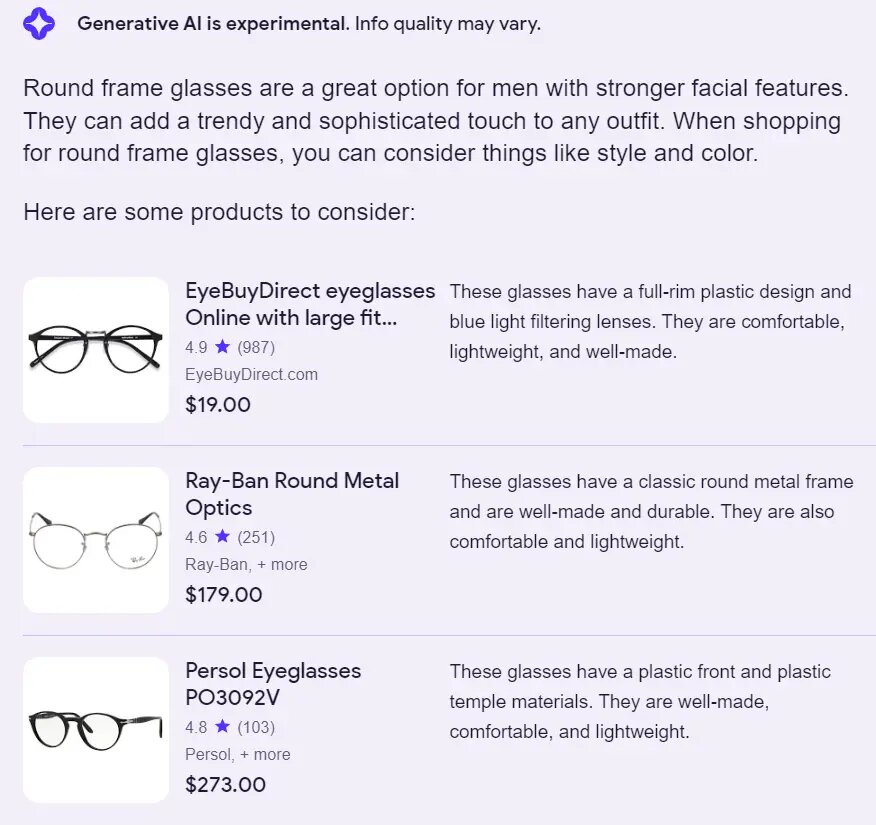Click the Ray-Ban 4.6 rating star

click(222, 537)
